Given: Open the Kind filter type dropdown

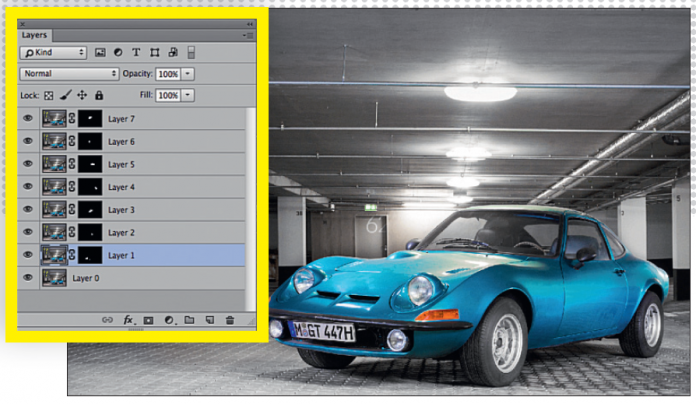Looking at the screenshot, I should click(x=53, y=52).
